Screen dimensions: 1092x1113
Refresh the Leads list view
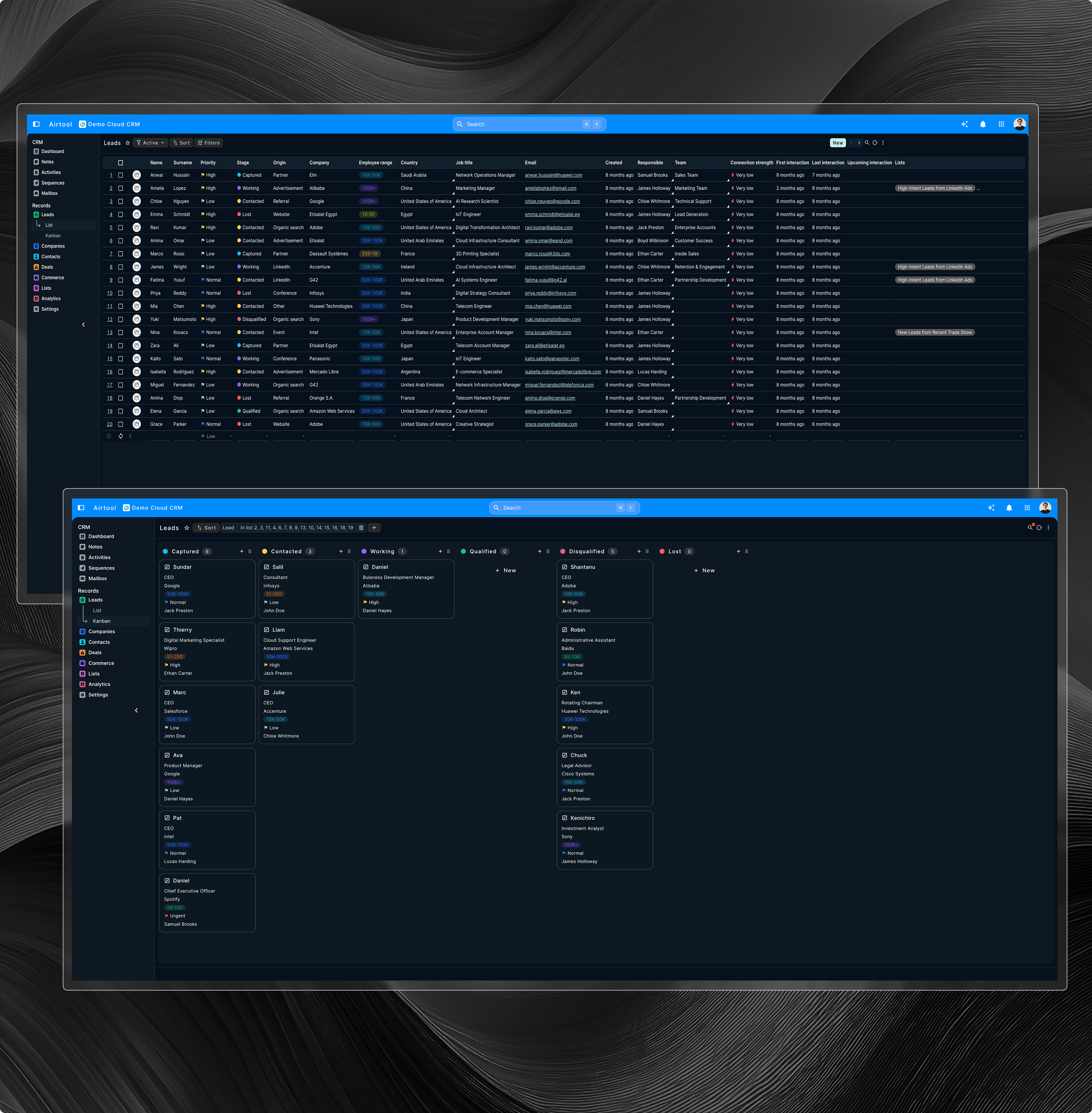click(x=875, y=143)
